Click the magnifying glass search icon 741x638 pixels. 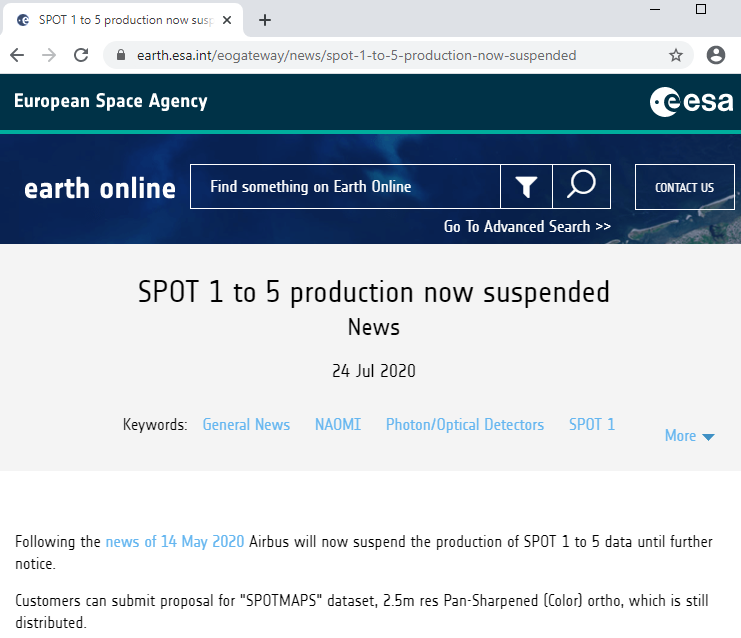pos(581,186)
